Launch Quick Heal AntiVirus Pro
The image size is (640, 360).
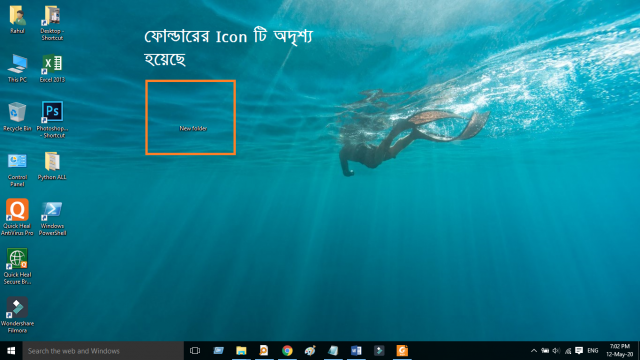17,210
